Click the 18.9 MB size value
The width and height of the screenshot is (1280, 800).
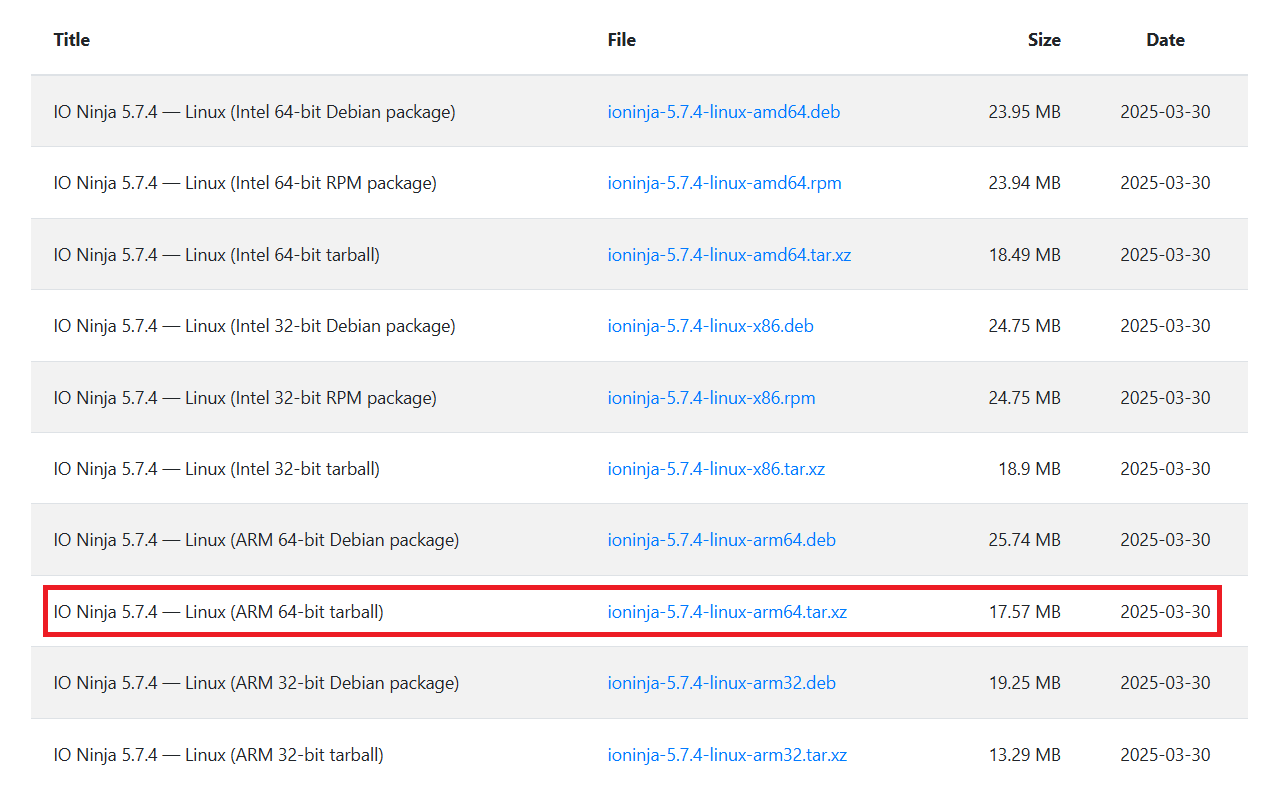(1029, 469)
